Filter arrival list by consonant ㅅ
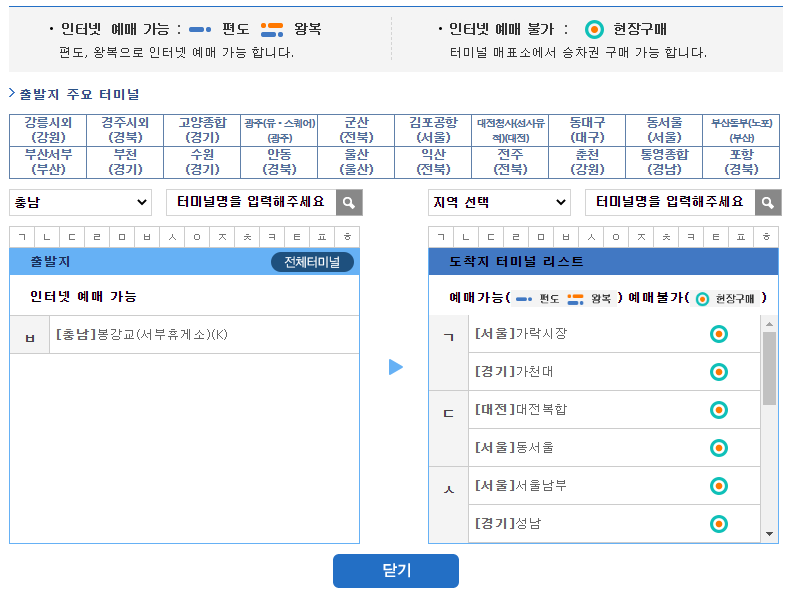This screenshot has width=791, height=590. (591, 237)
